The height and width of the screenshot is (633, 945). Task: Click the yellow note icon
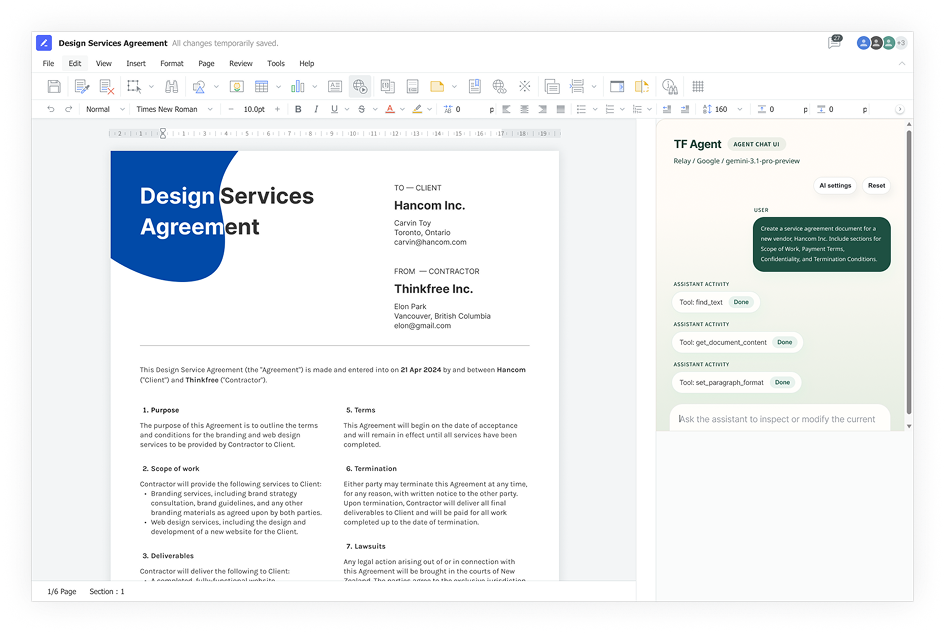[437, 86]
